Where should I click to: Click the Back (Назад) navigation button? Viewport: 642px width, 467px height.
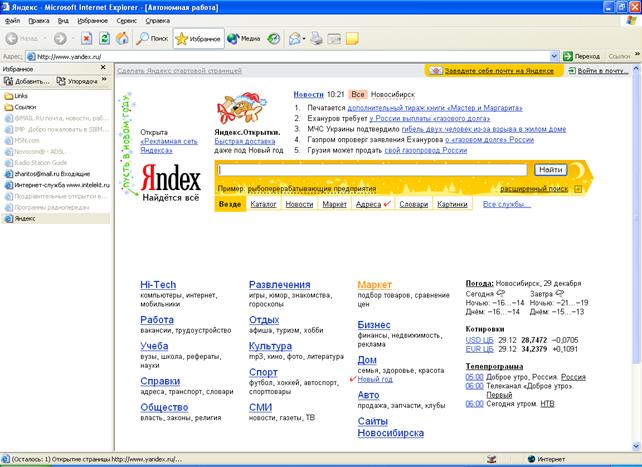24,39
